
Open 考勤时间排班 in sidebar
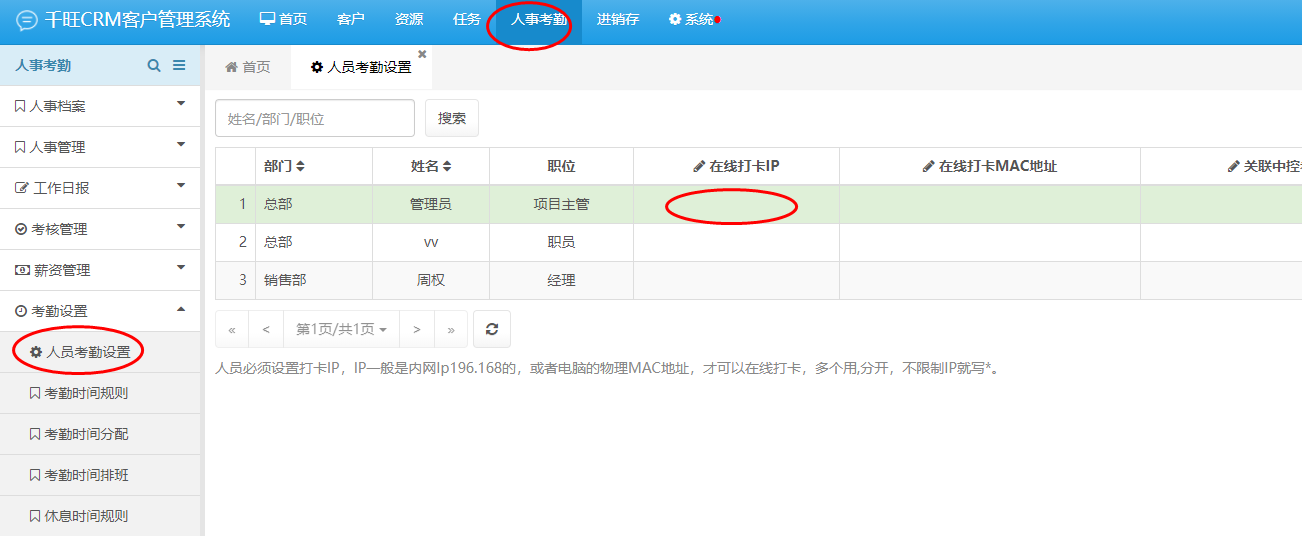[100, 475]
